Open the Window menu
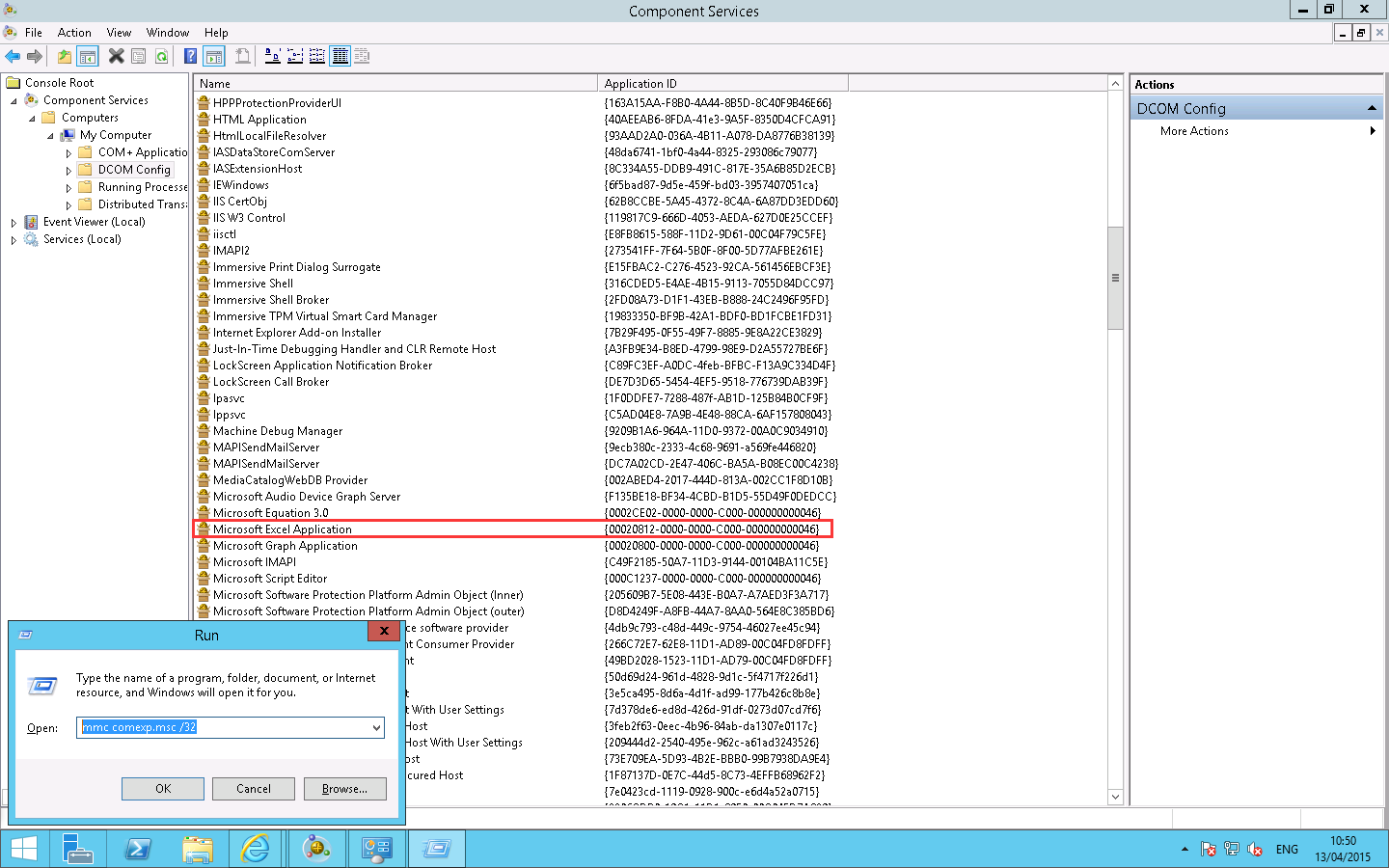 [x=168, y=32]
